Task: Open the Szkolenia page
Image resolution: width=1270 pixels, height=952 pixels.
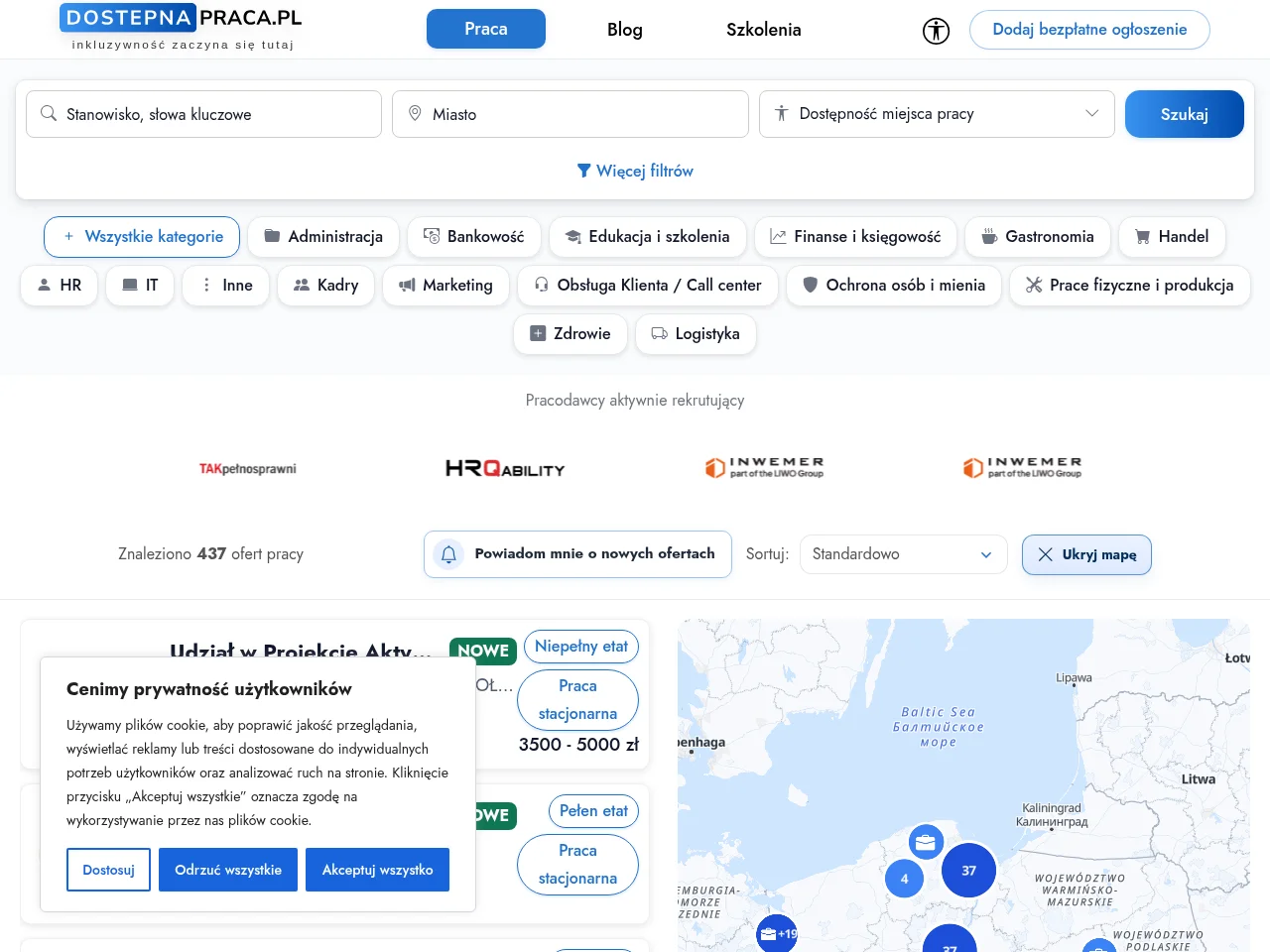Action: point(764,30)
